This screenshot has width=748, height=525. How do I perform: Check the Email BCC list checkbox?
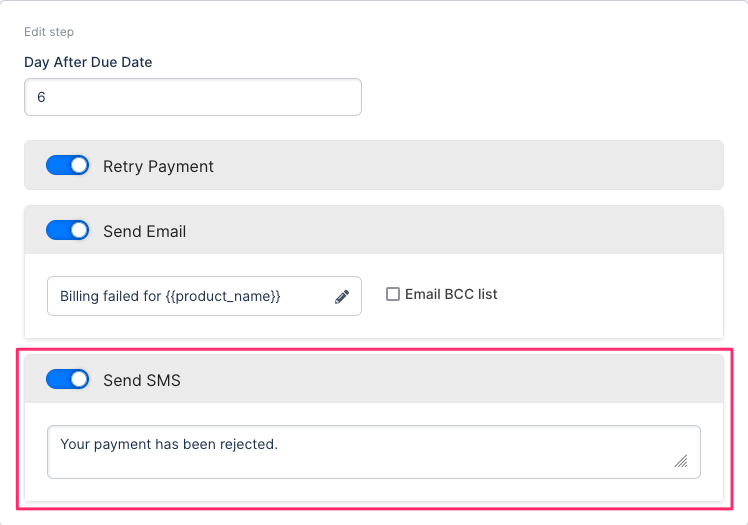click(393, 294)
